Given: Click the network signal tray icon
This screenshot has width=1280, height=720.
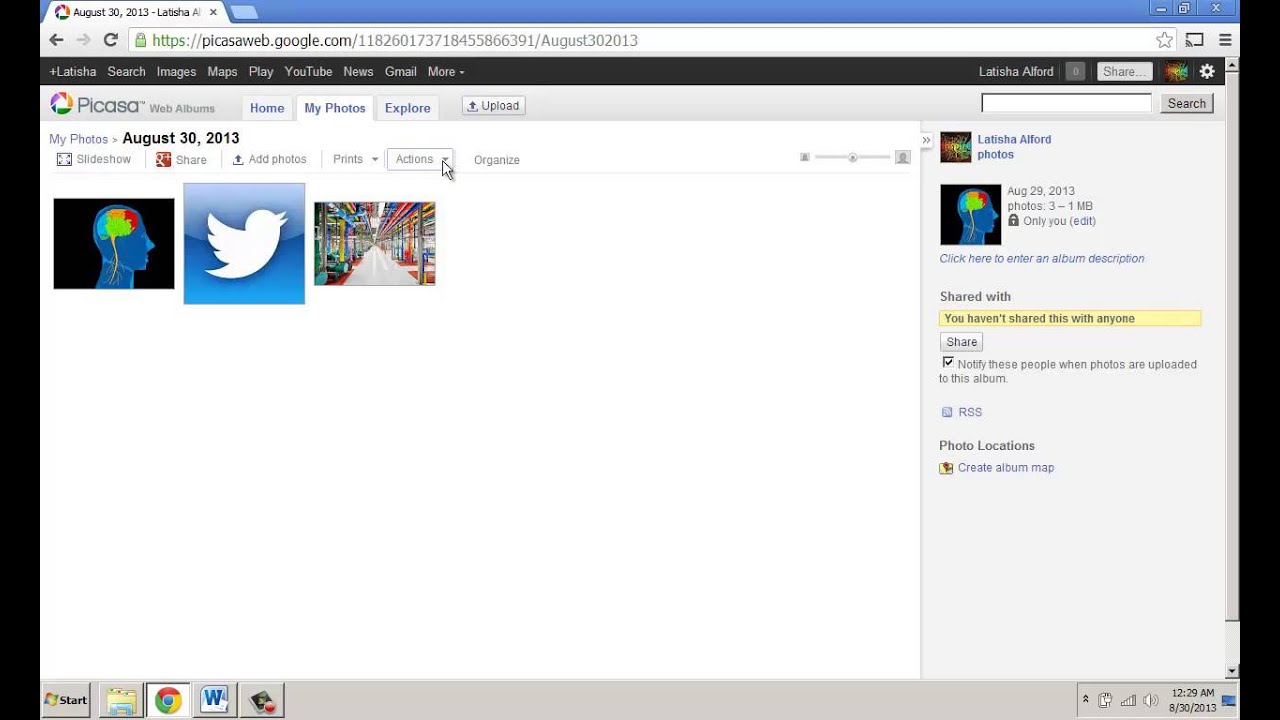Looking at the screenshot, I should [x=1128, y=700].
